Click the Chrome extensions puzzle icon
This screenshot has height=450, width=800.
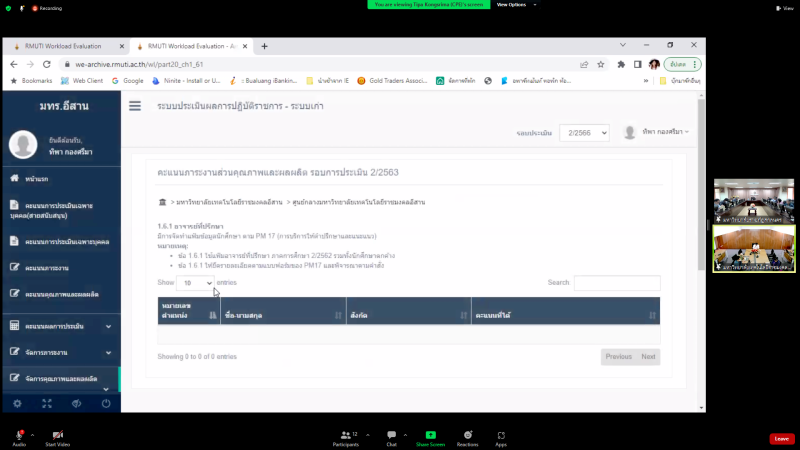pyautogui.click(x=621, y=63)
